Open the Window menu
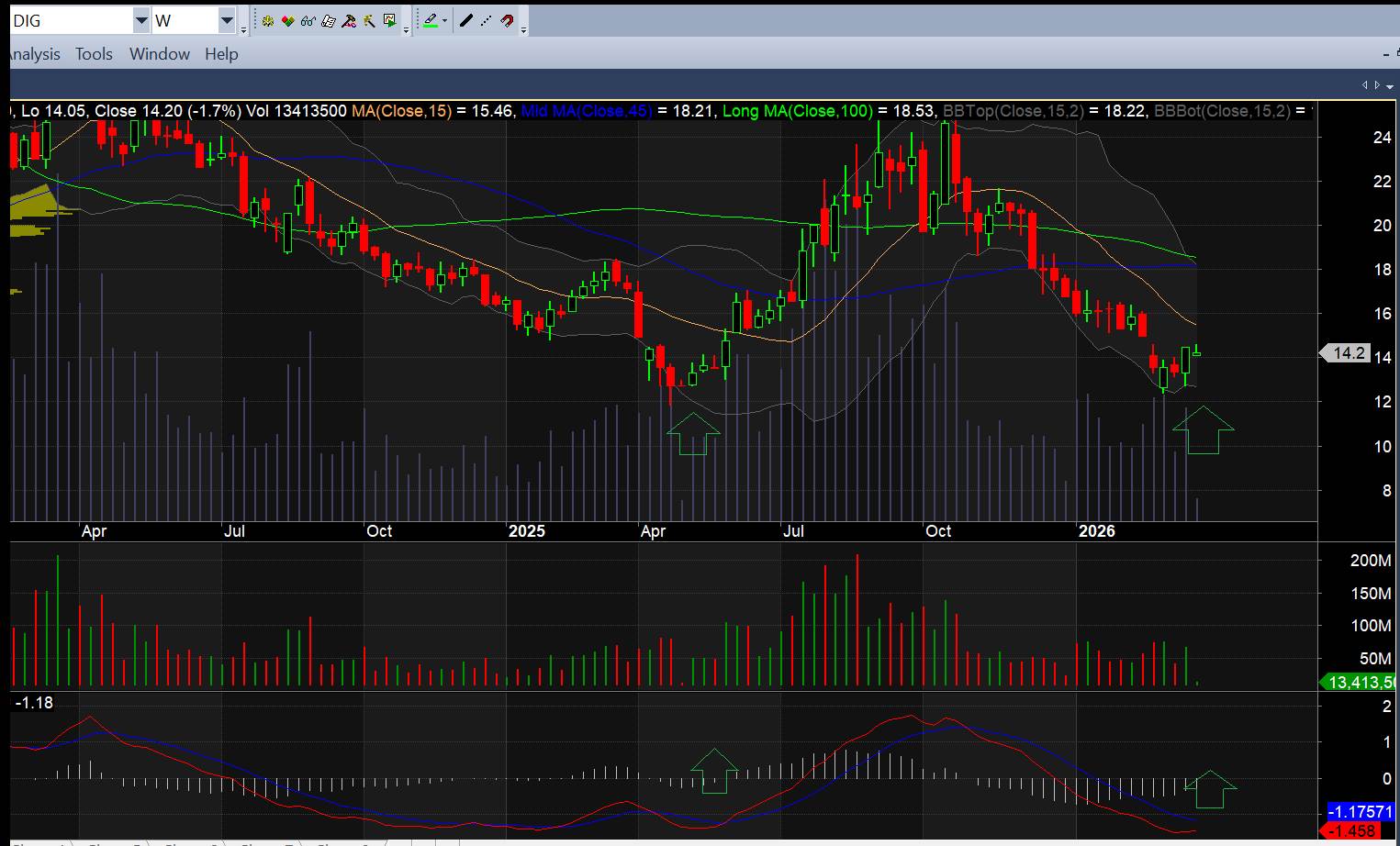 (159, 54)
